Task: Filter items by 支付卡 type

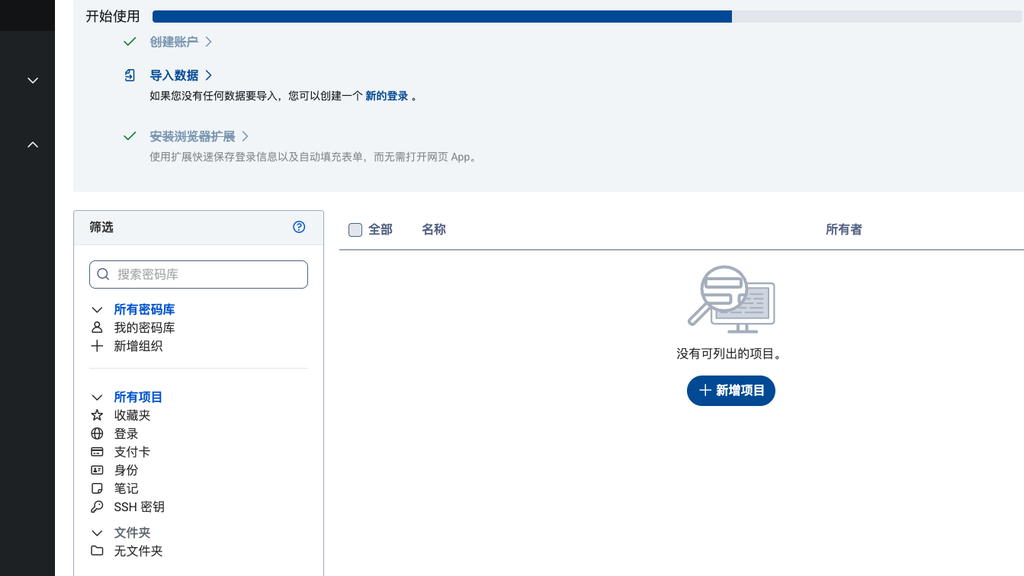Action: click(x=132, y=452)
